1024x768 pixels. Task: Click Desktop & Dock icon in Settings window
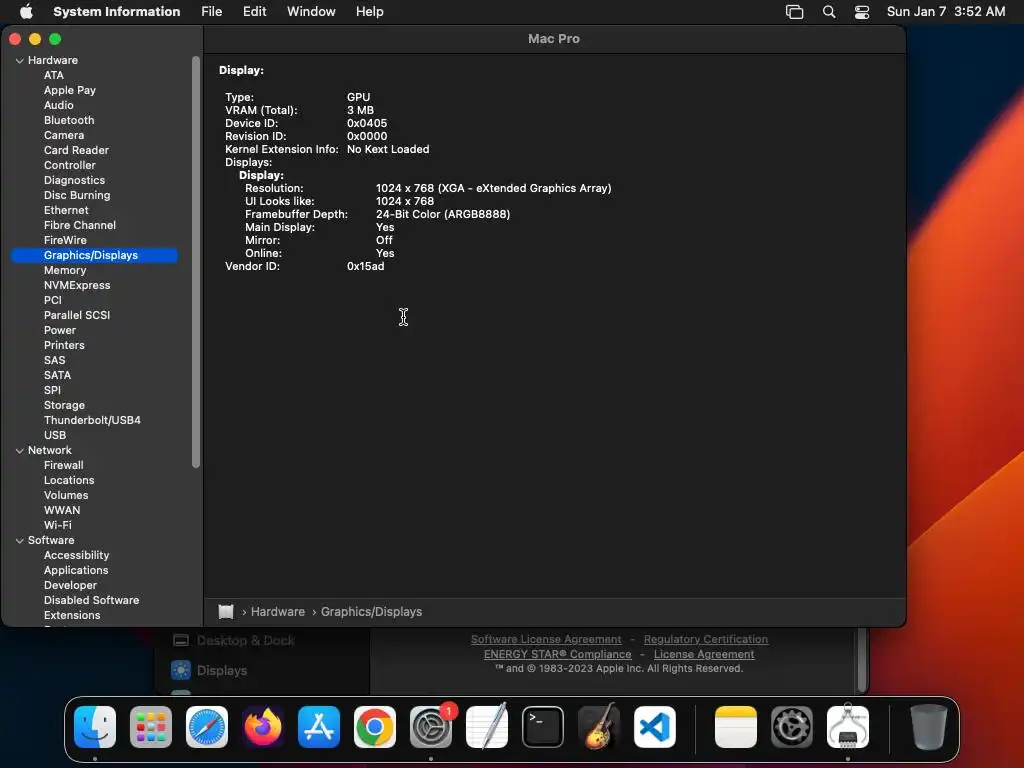pyautogui.click(x=181, y=640)
